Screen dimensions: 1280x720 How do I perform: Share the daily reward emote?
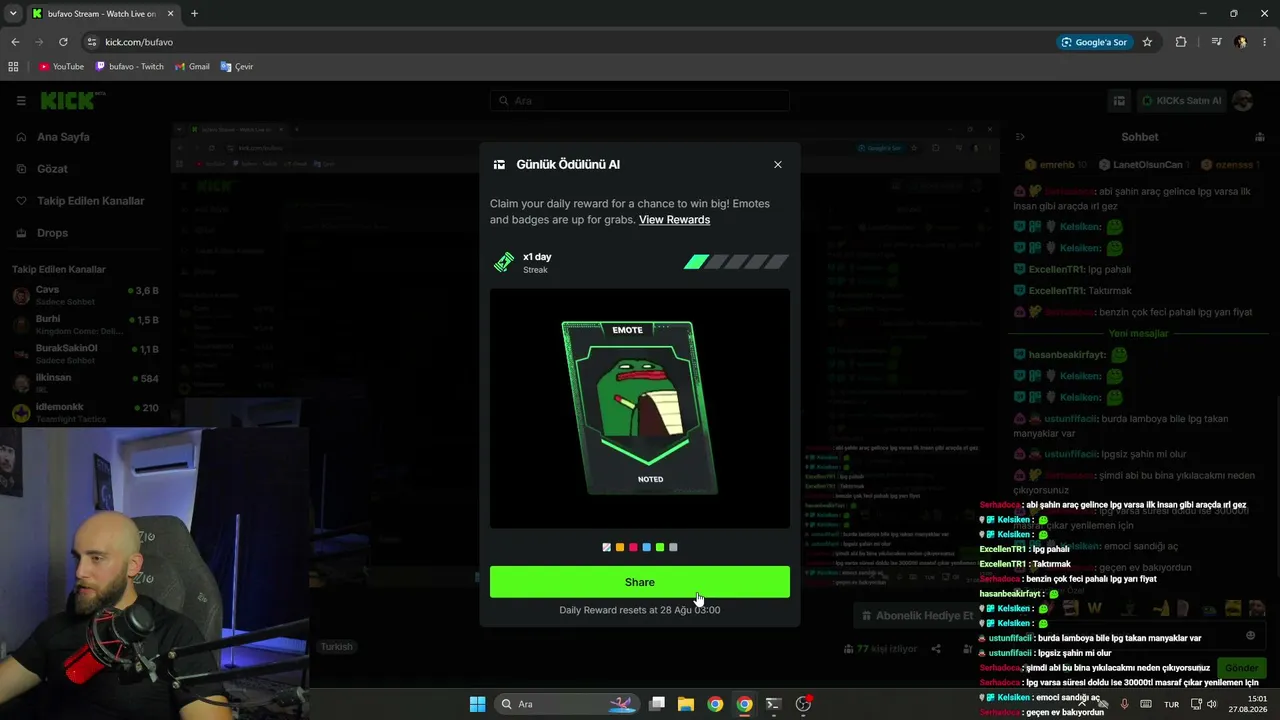coord(640,582)
